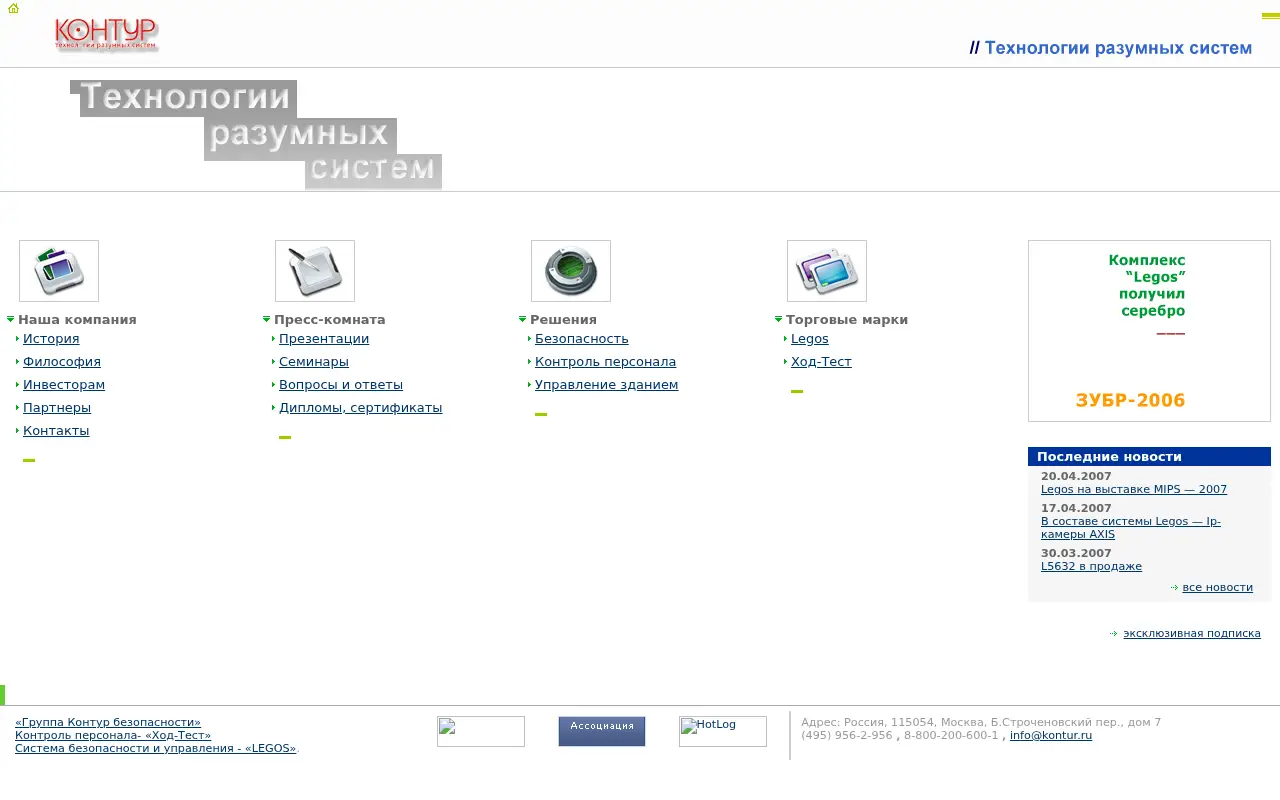Collapse the Торговые марки menu arrow
Image resolution: width=1280 pixels, height=800 pixels.
pyautogui.click(x=779, y=319)
